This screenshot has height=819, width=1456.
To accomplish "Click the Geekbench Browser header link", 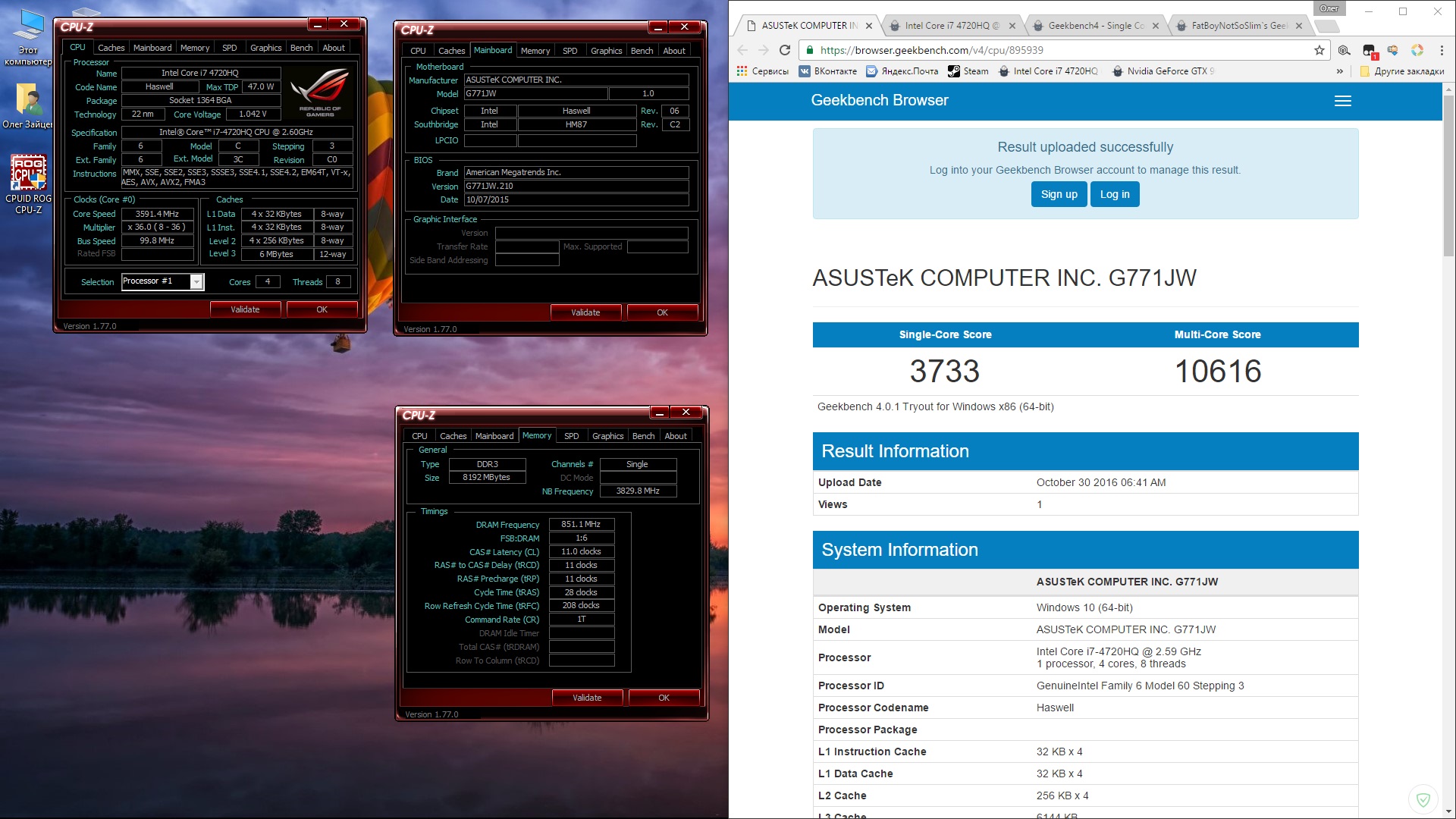I will coord(880,100).
